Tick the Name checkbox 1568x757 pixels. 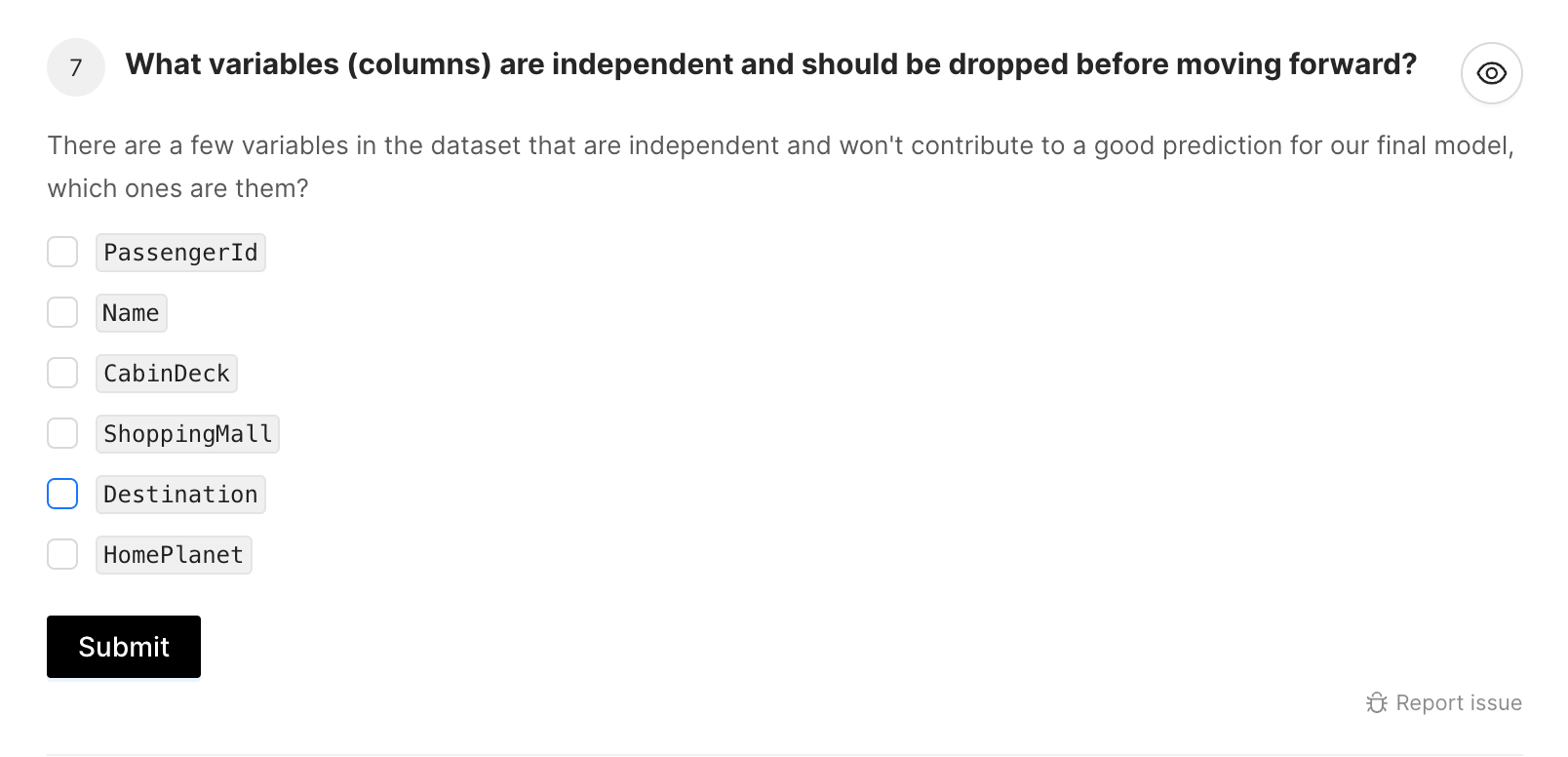click(62, 312)
